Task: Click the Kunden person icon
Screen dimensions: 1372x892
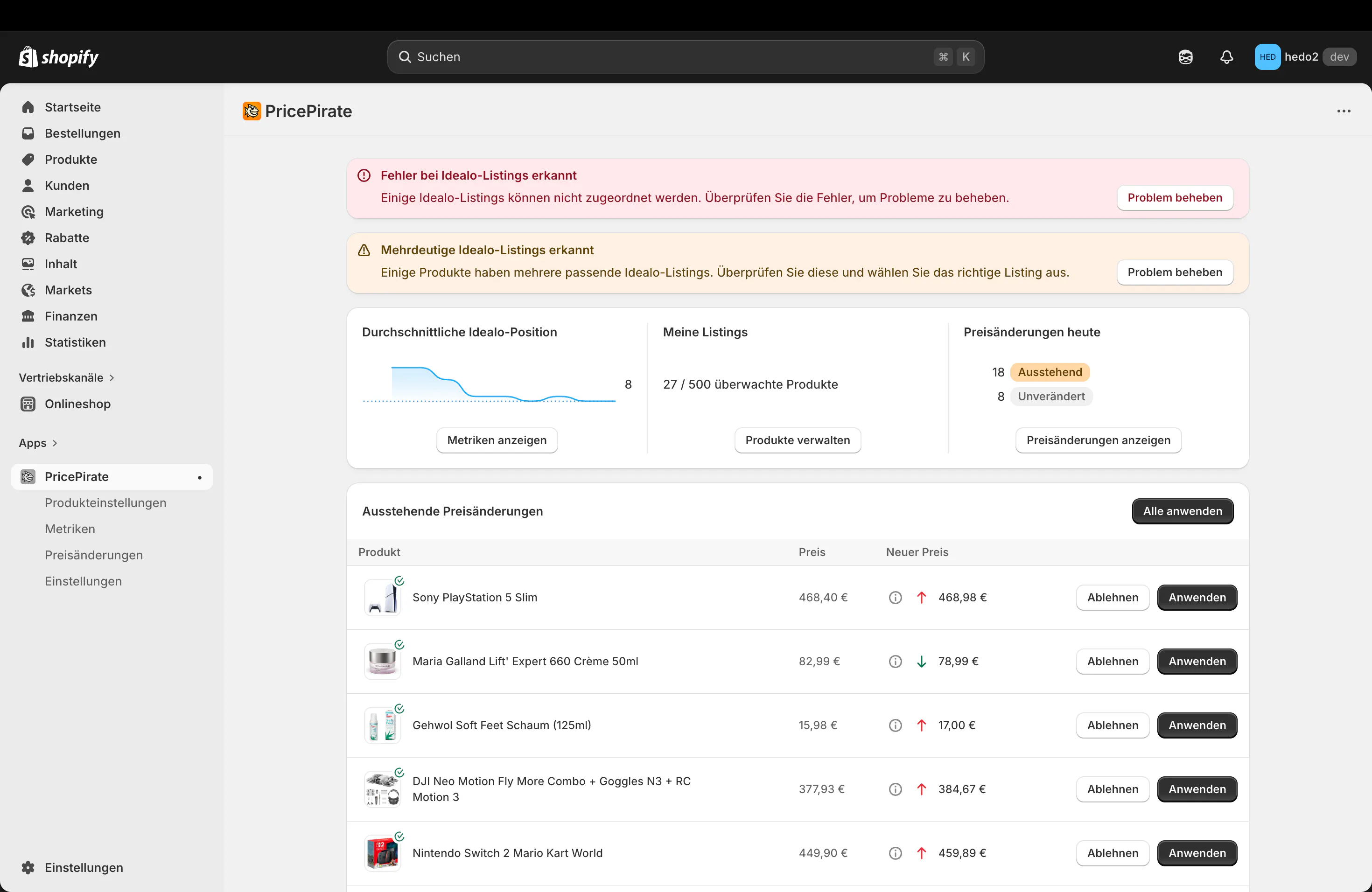Action: point(28,186)
